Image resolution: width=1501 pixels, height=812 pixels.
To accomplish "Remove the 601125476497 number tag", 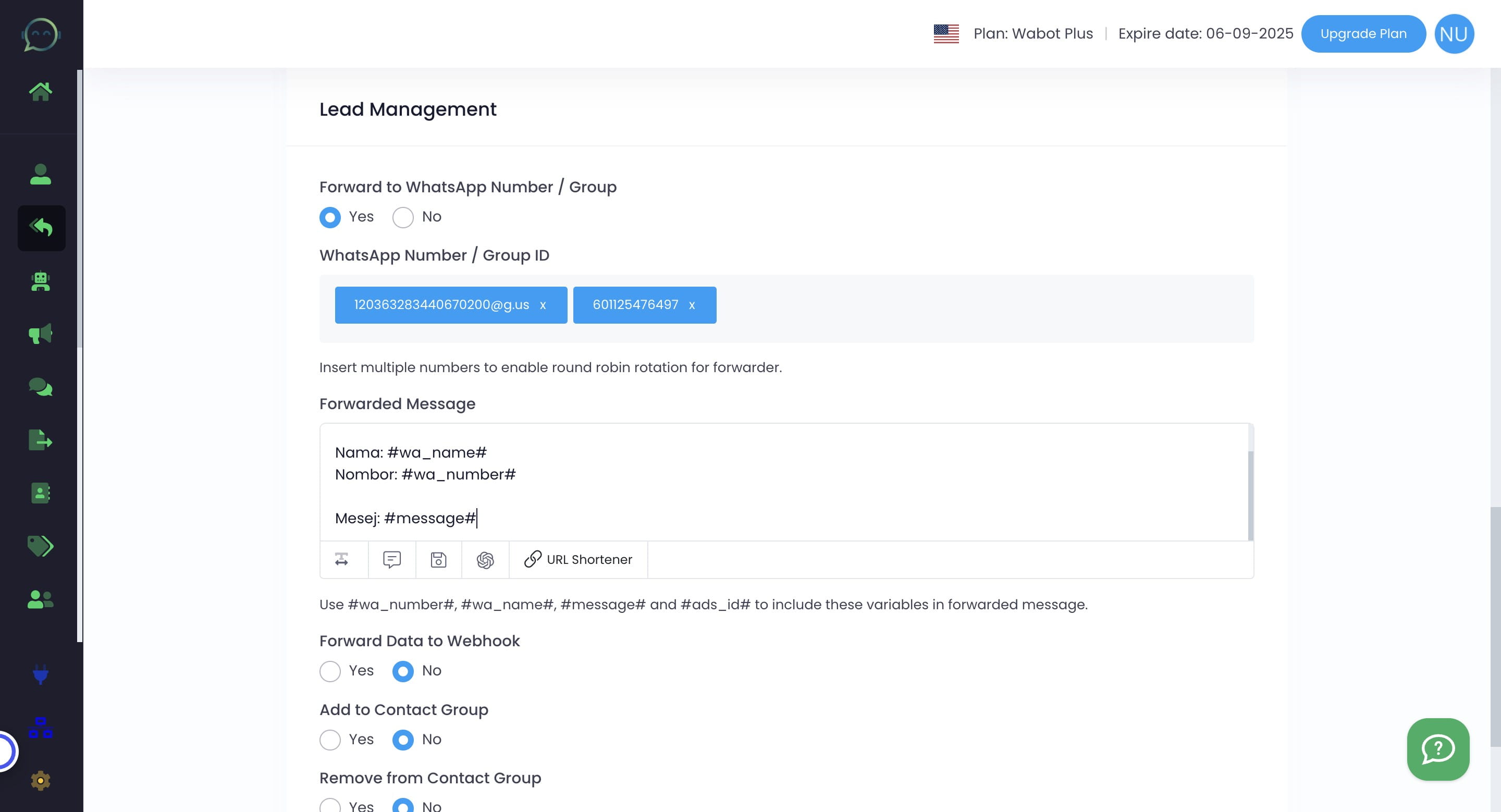I will 692,305.
